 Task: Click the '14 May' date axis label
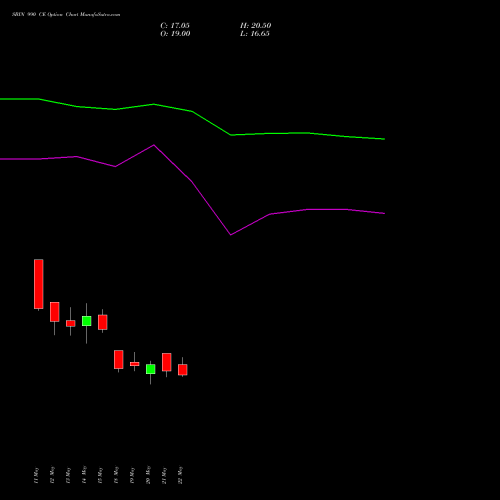coord(84,475)
